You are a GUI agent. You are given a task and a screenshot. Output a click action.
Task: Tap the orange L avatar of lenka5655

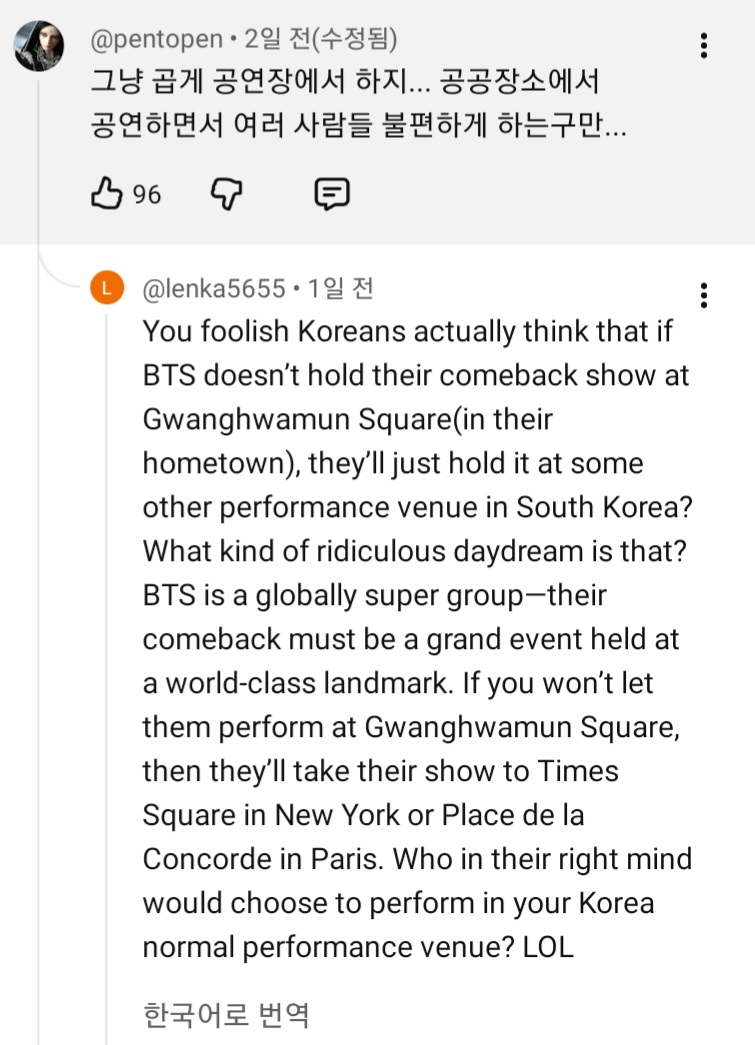coord(107,289)
